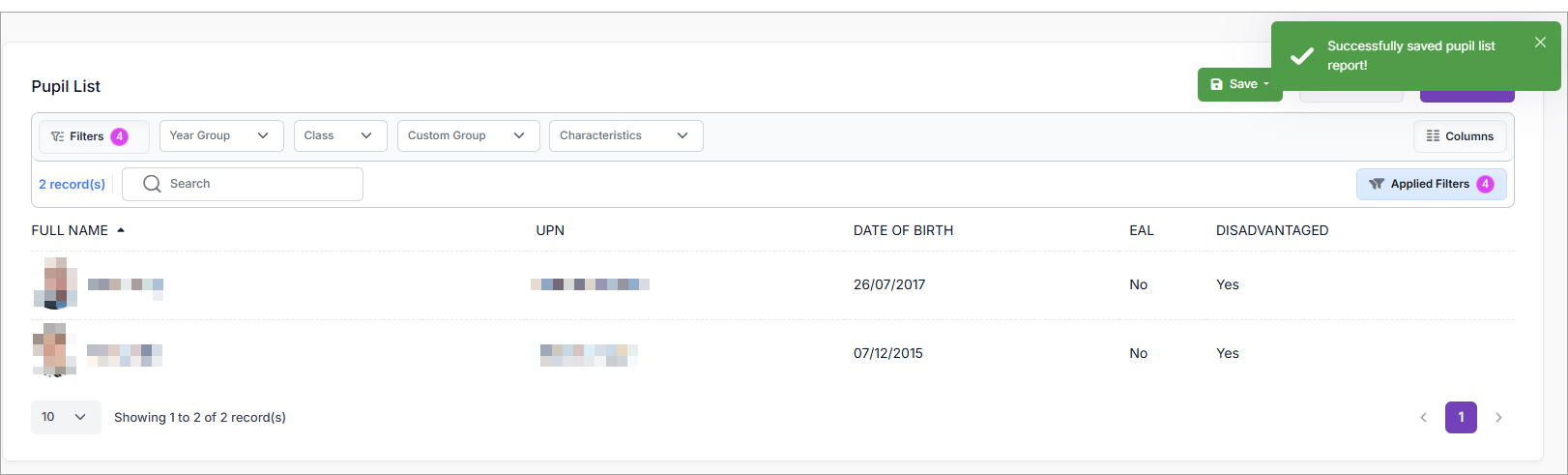Go to the previous page arrow

1423,418
